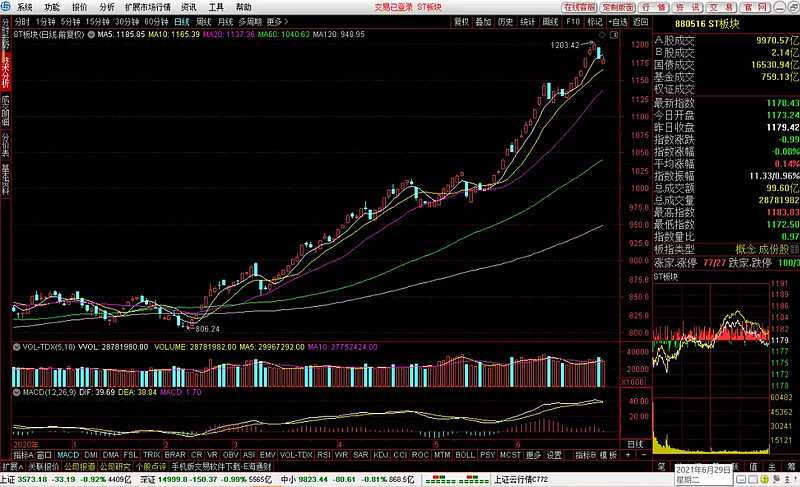The height and width of the screenshot is (487, 800).
Task: Open the 扩展市场行情 menu
Action: [x=148, y=7]
